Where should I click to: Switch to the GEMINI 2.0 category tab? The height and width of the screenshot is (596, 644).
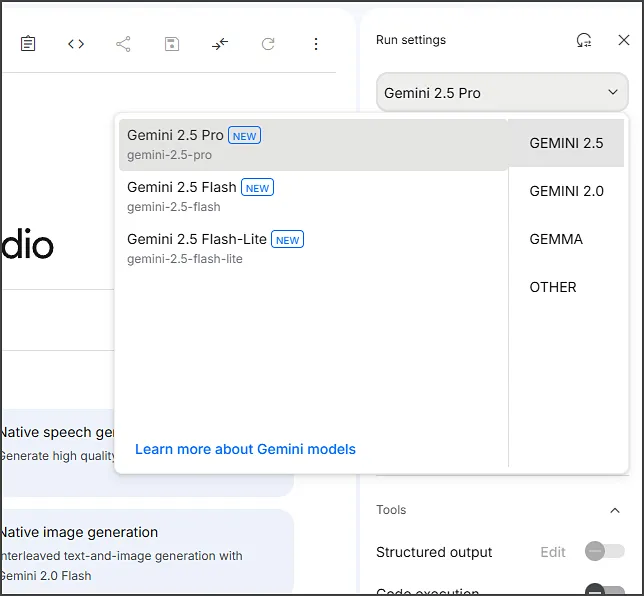566,191
